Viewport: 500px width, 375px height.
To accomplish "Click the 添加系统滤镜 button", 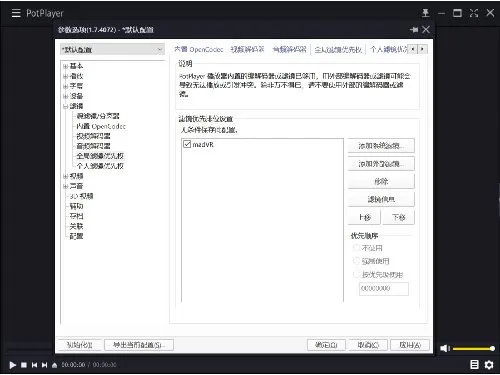I will pos(381,146).
